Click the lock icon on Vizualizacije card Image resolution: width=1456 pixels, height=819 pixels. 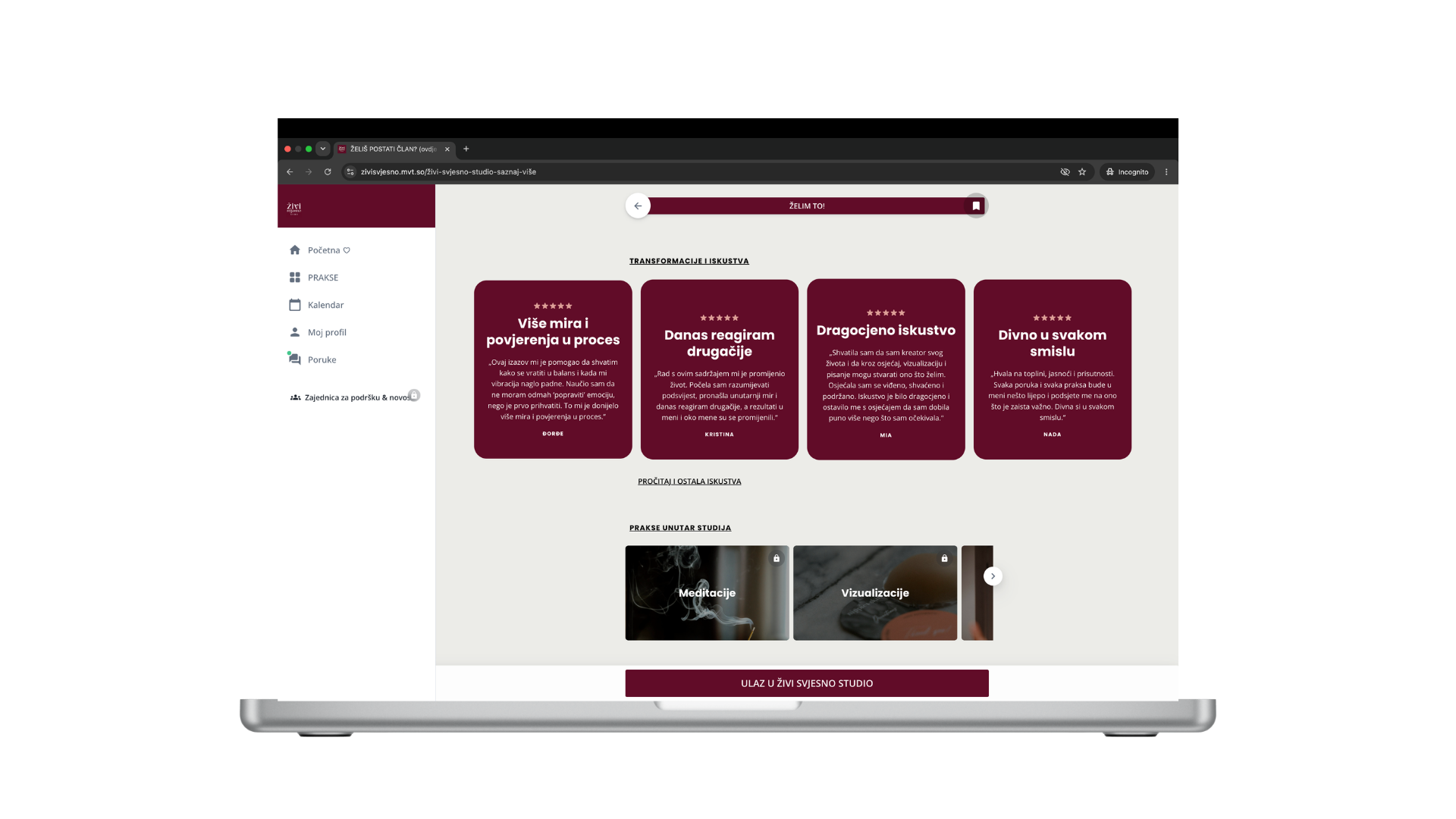coord(944,558)
